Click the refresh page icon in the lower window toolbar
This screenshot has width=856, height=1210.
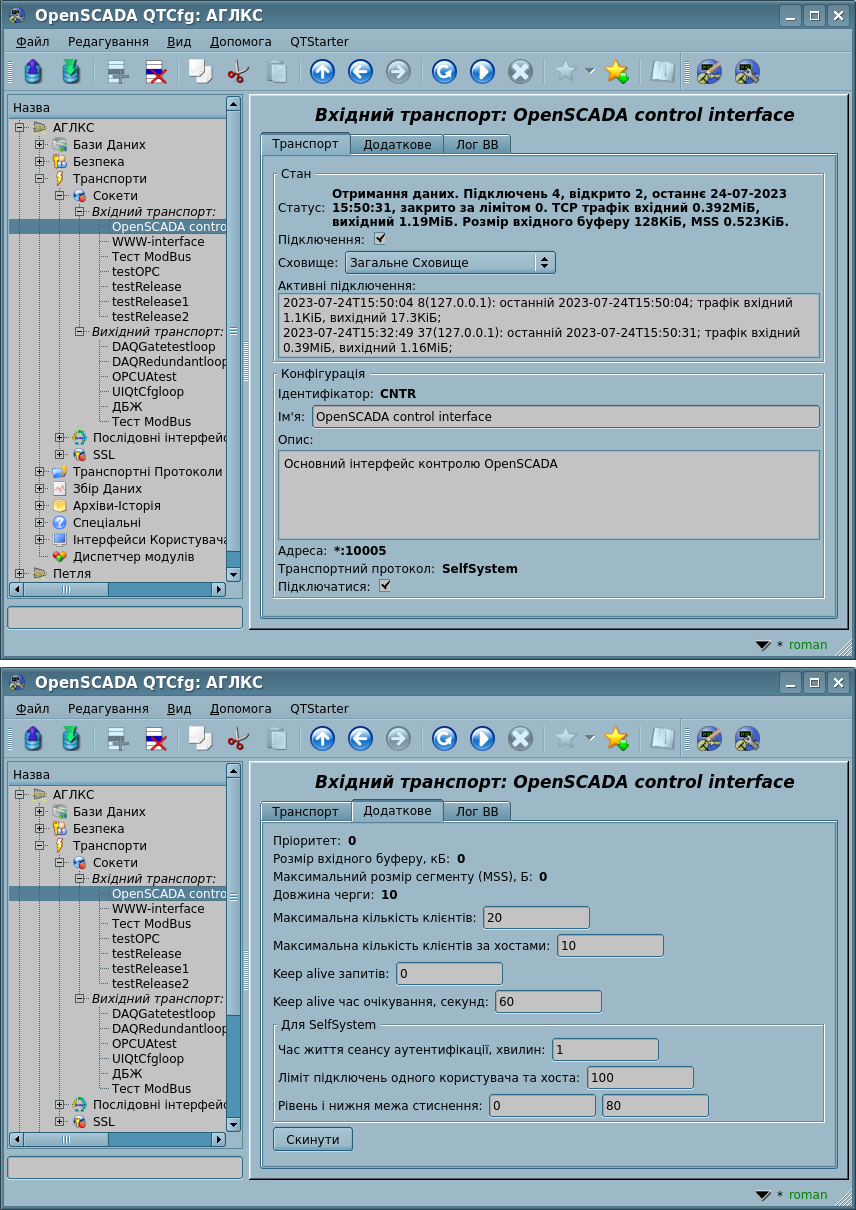pos(444,739)
